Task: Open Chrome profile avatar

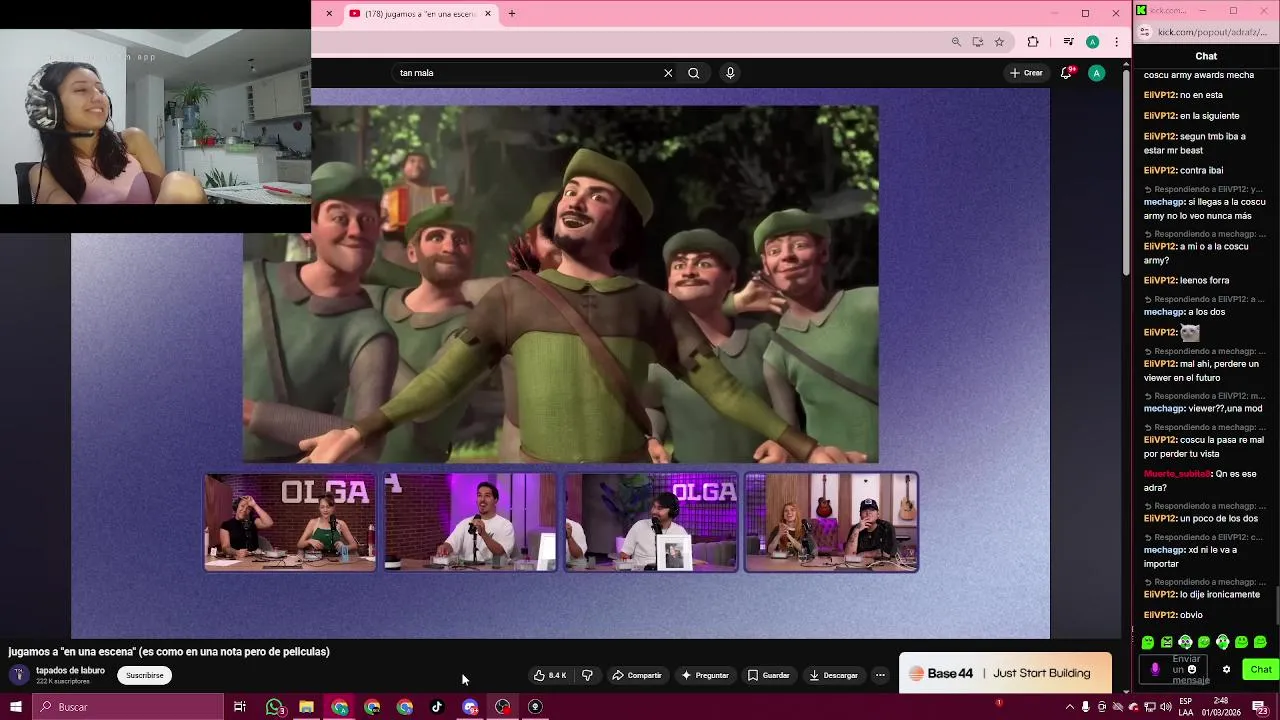Action: point(1093,42)
